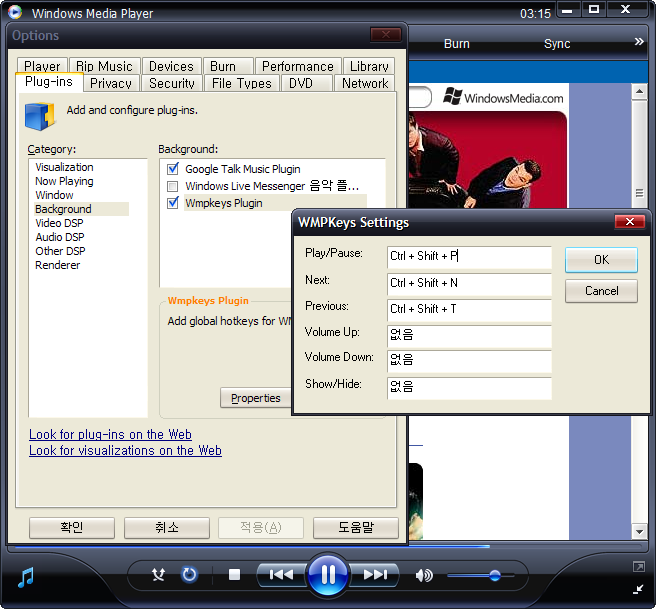Click the seek progress bar

328,546
